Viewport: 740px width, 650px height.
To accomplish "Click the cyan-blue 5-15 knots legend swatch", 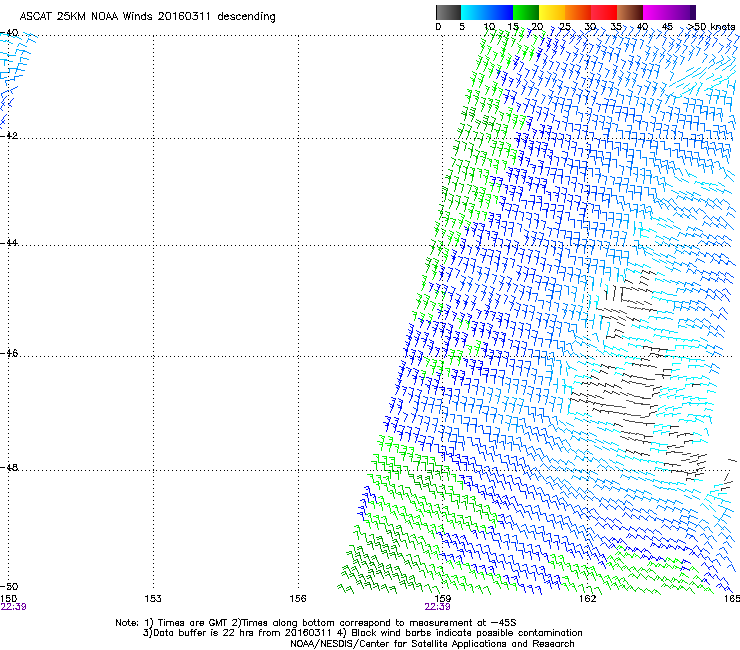I will 487,12.
